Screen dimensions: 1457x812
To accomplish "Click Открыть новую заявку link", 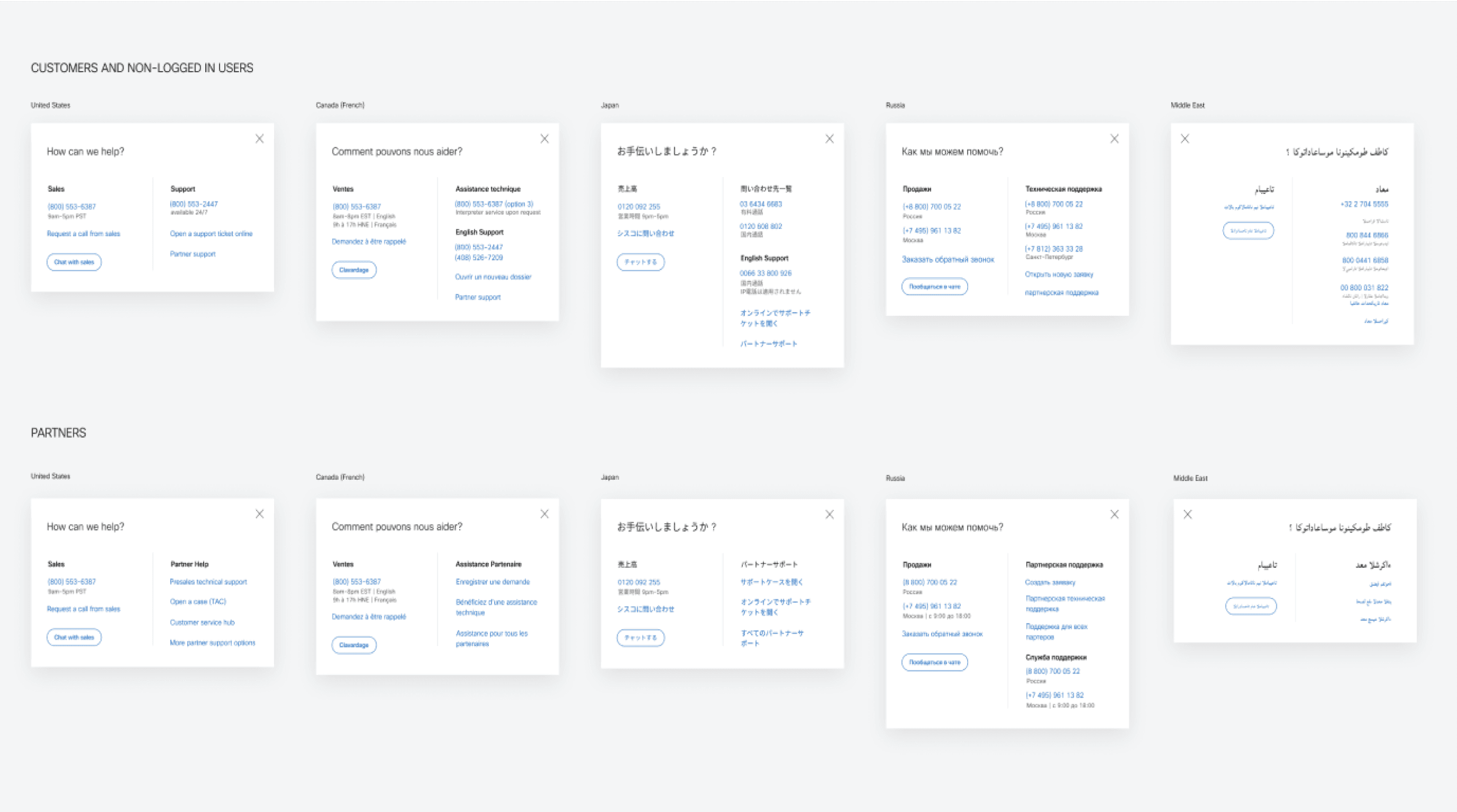I will point(1059,275).
